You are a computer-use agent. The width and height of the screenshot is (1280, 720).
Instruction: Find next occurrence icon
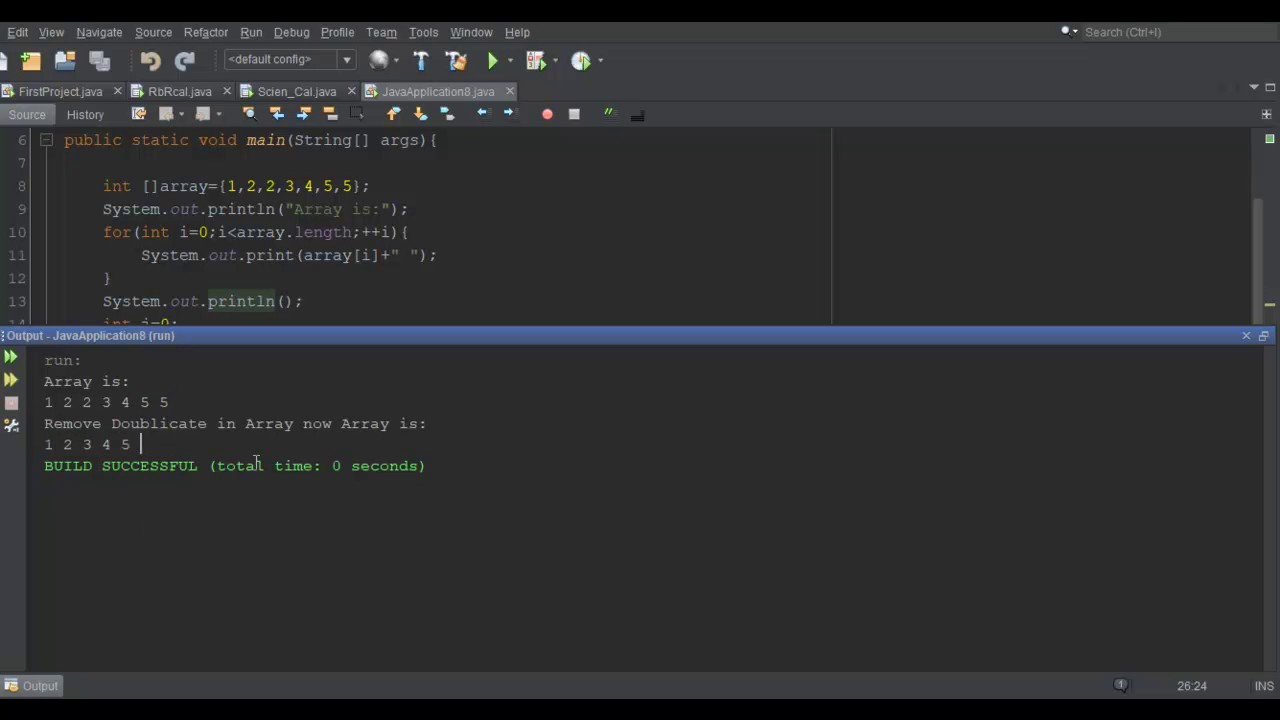click(304, 114)
